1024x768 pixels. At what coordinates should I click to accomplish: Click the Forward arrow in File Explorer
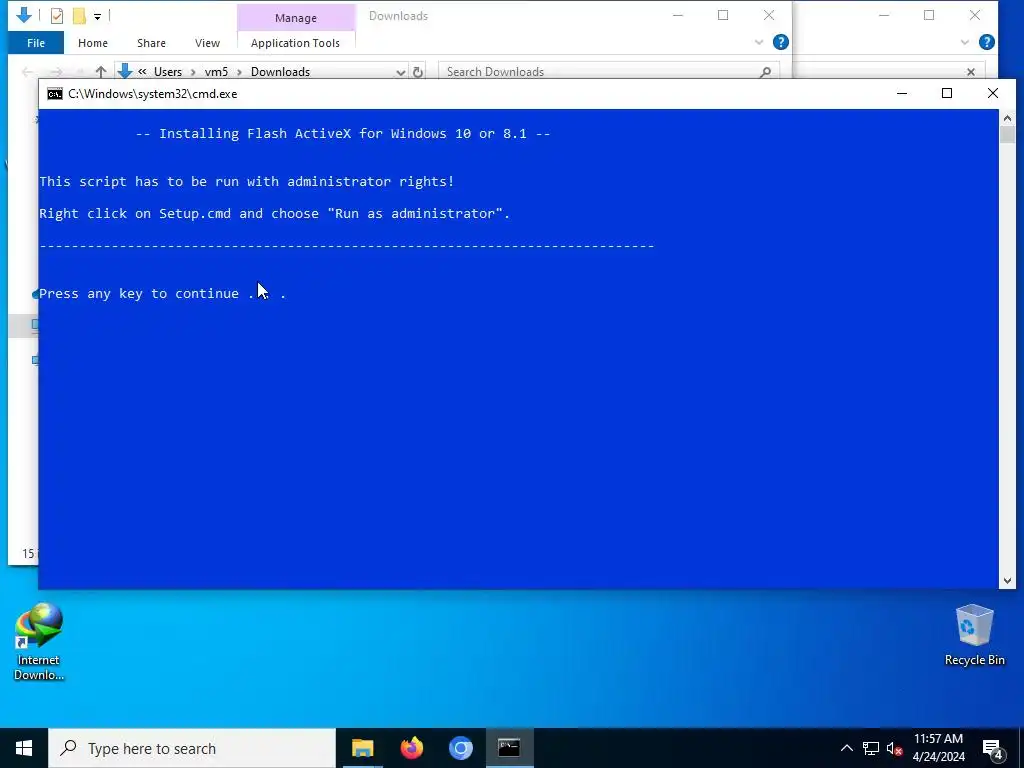56,72
